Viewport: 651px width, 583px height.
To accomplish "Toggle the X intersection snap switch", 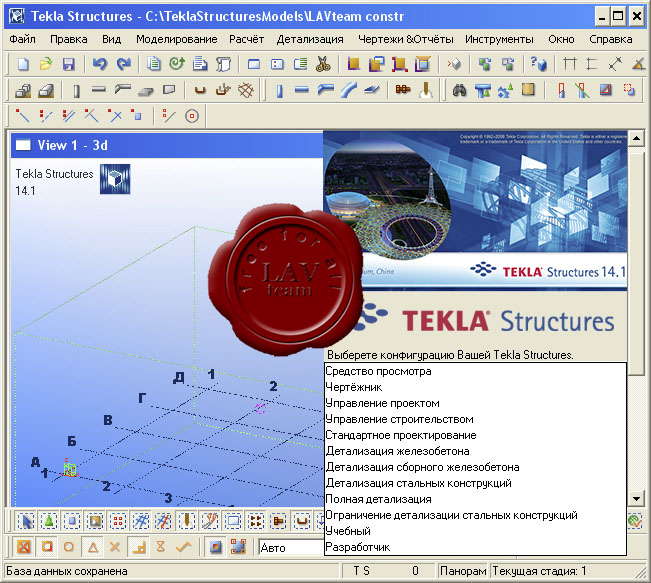I will click(115, 547).
